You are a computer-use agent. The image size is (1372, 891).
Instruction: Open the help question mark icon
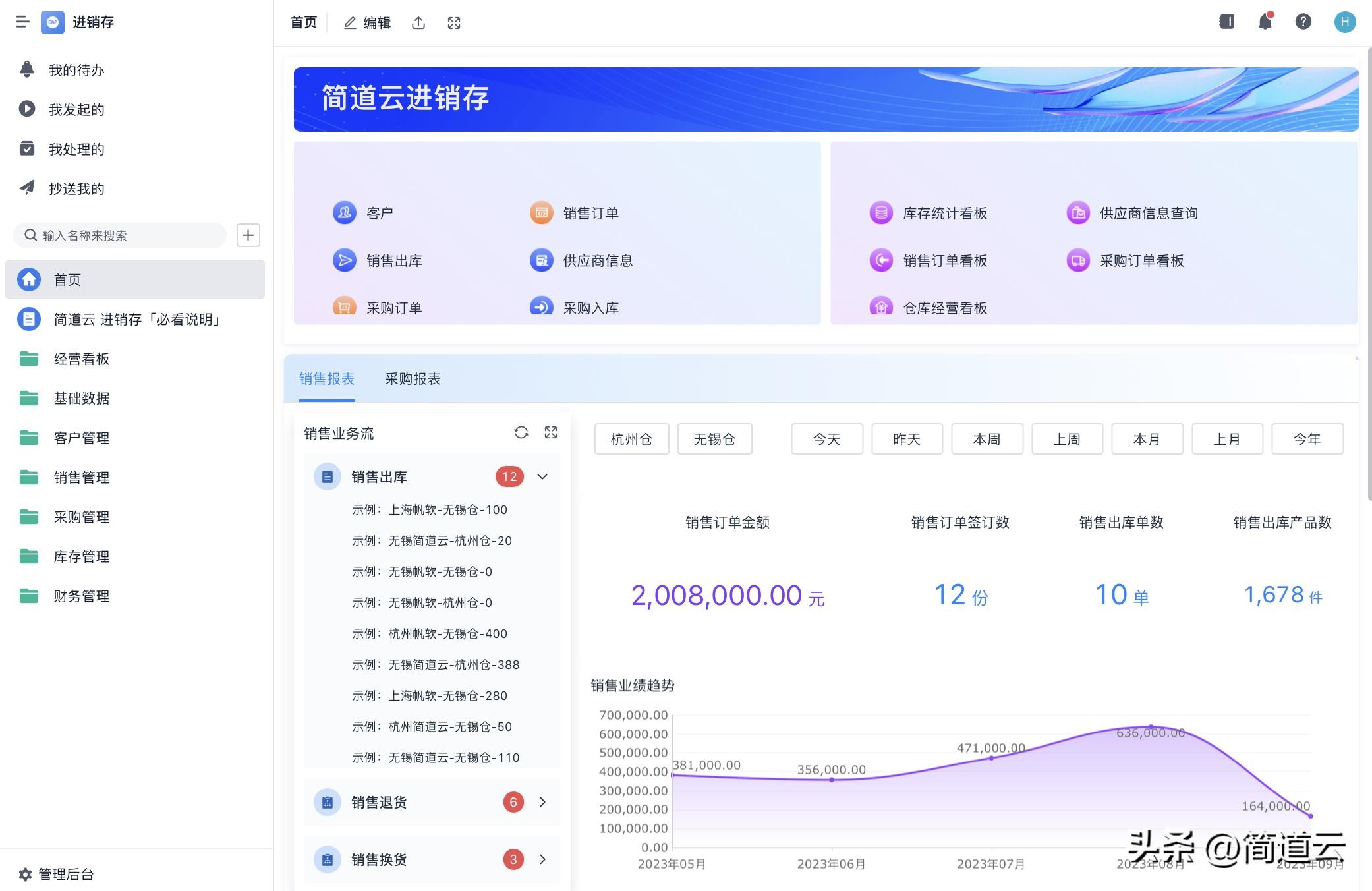point(1303,22)
